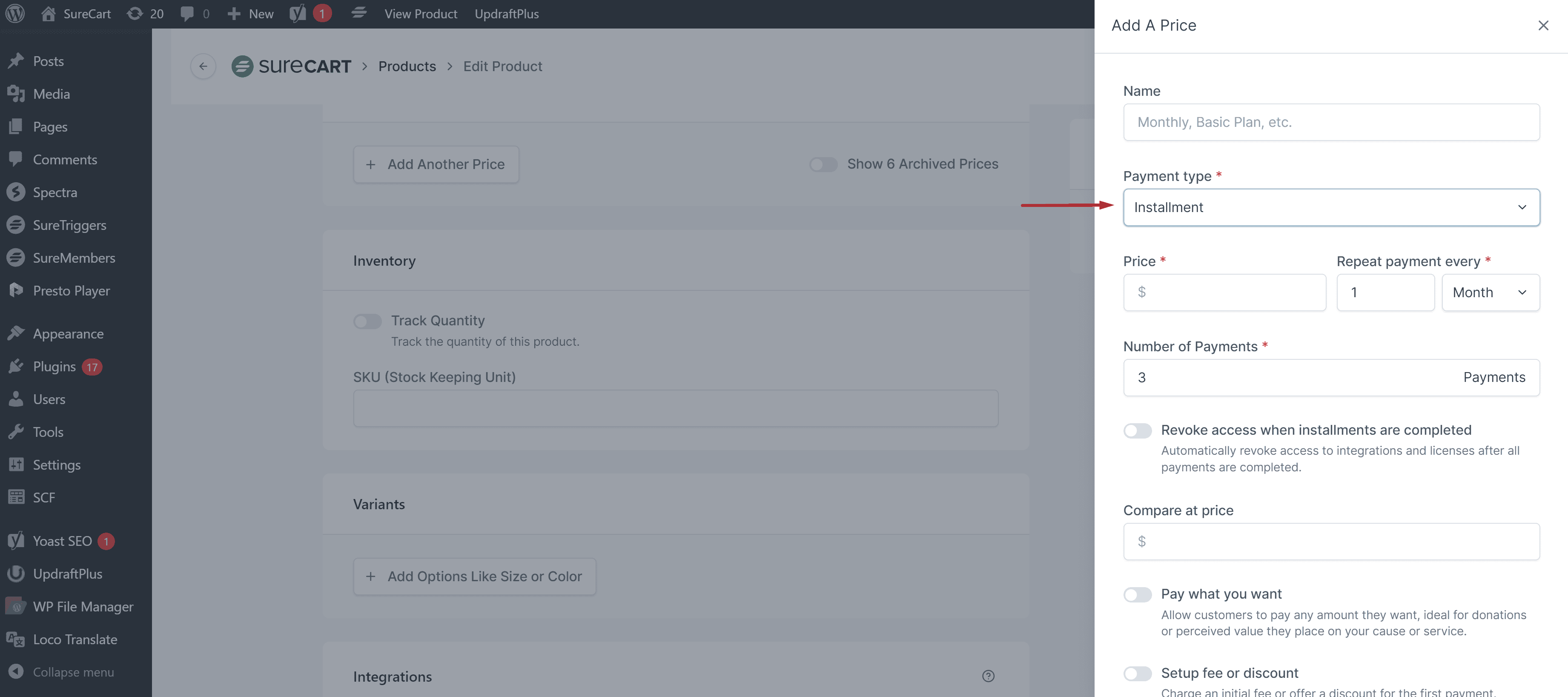The image size is (1568, 697).
Task: Turn on Setup fee or discount toggle
Action: coord(1137,673)
